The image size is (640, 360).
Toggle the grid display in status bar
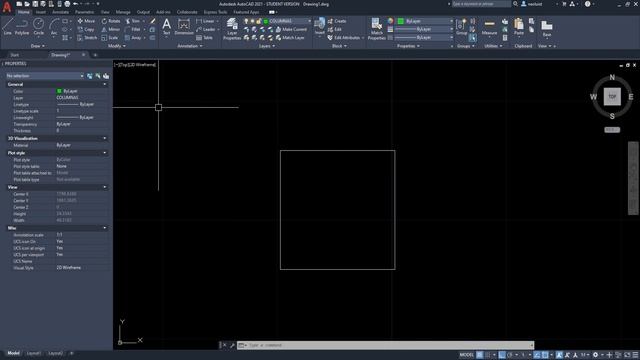point(480,355)
